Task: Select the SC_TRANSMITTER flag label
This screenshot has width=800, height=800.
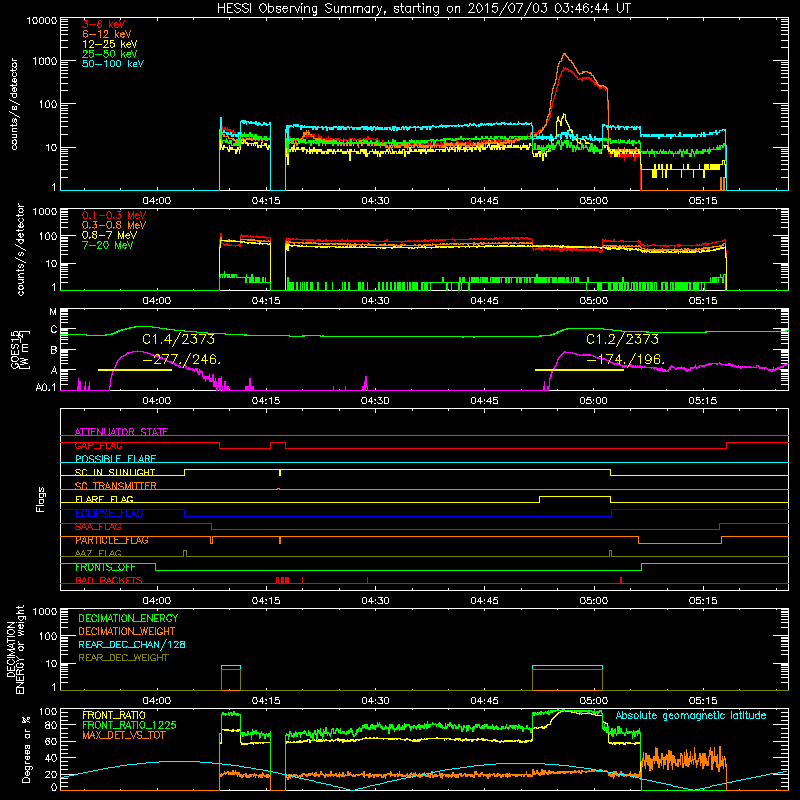Action: click(x=115, y=485)
